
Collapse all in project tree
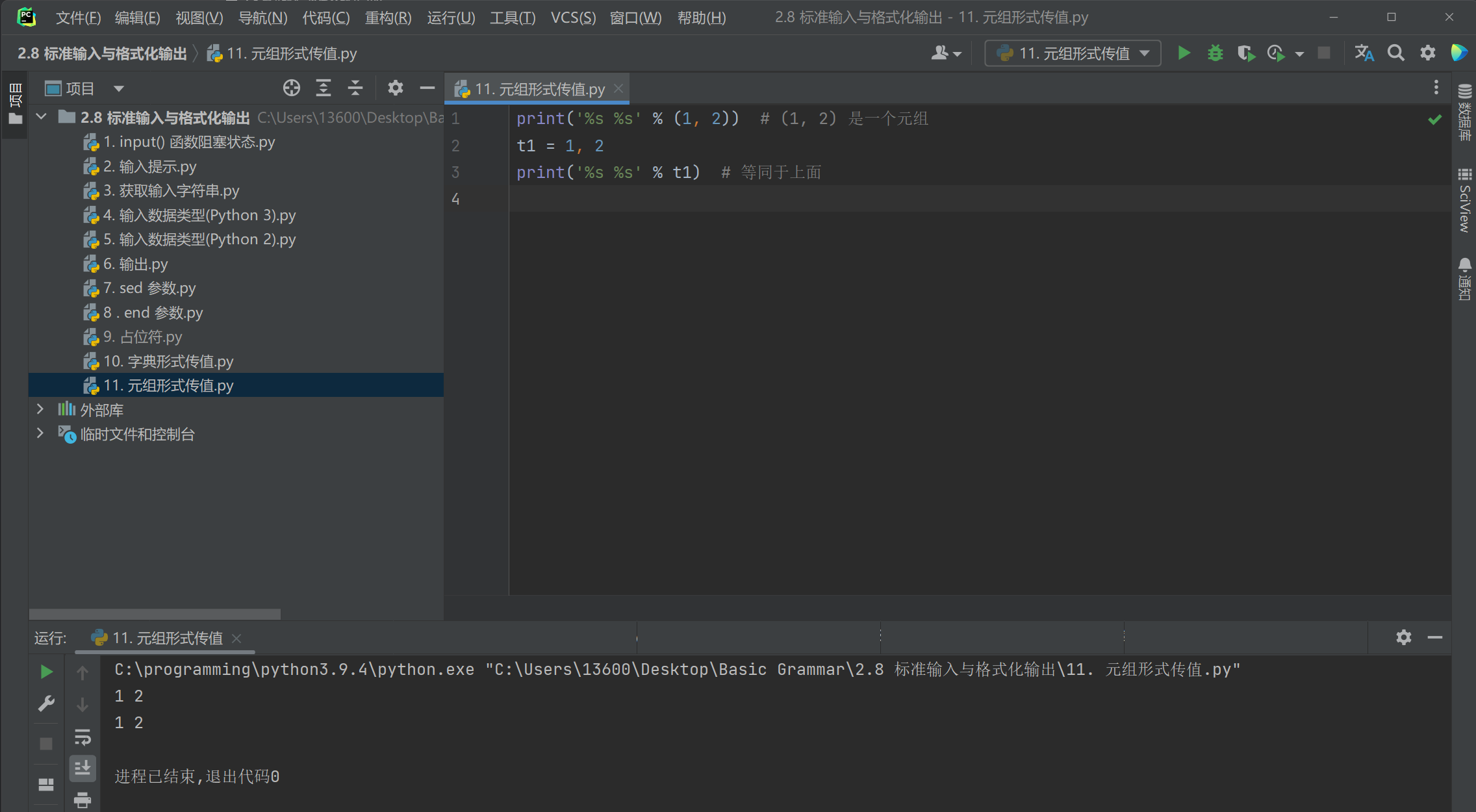coord(355,88)
